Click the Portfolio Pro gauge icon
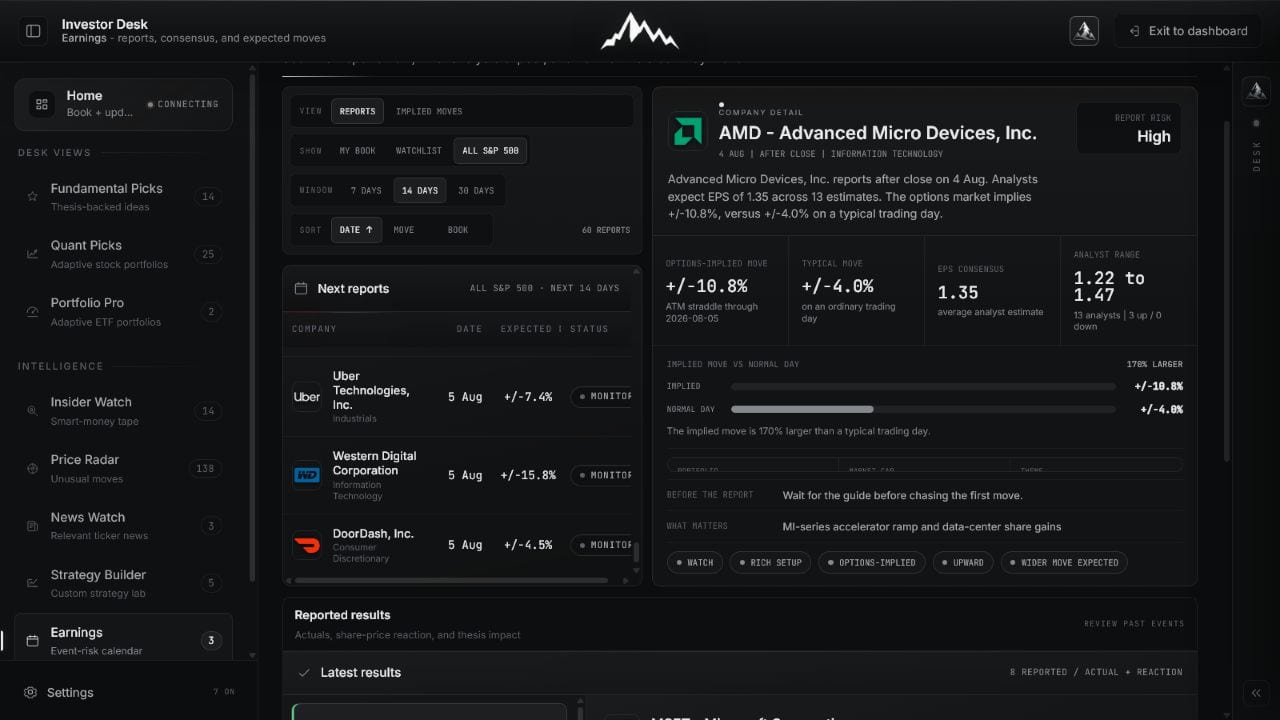This screenshot has width=1280, height=720. point(32,312)
